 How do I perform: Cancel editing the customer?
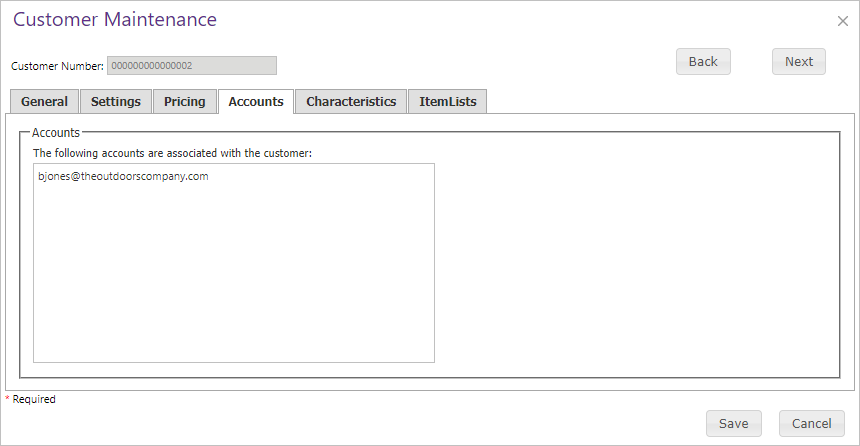pos(811,424)
